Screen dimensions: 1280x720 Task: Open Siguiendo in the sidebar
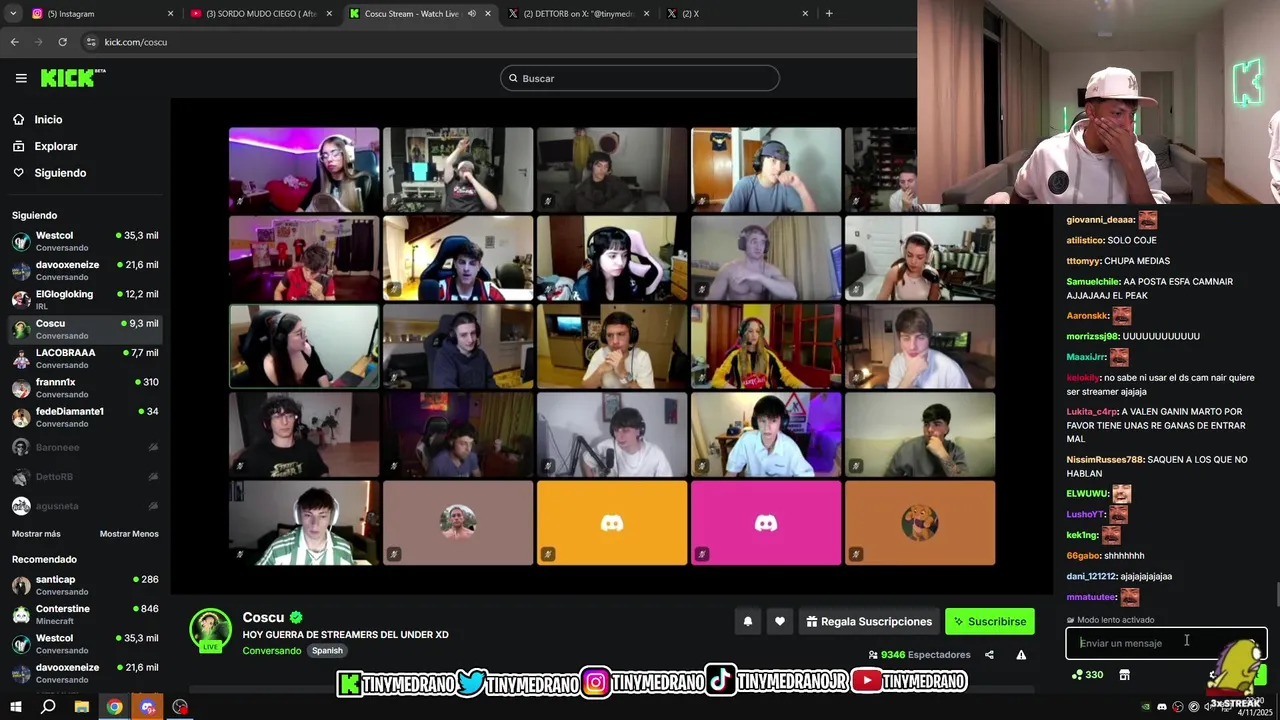60,173
